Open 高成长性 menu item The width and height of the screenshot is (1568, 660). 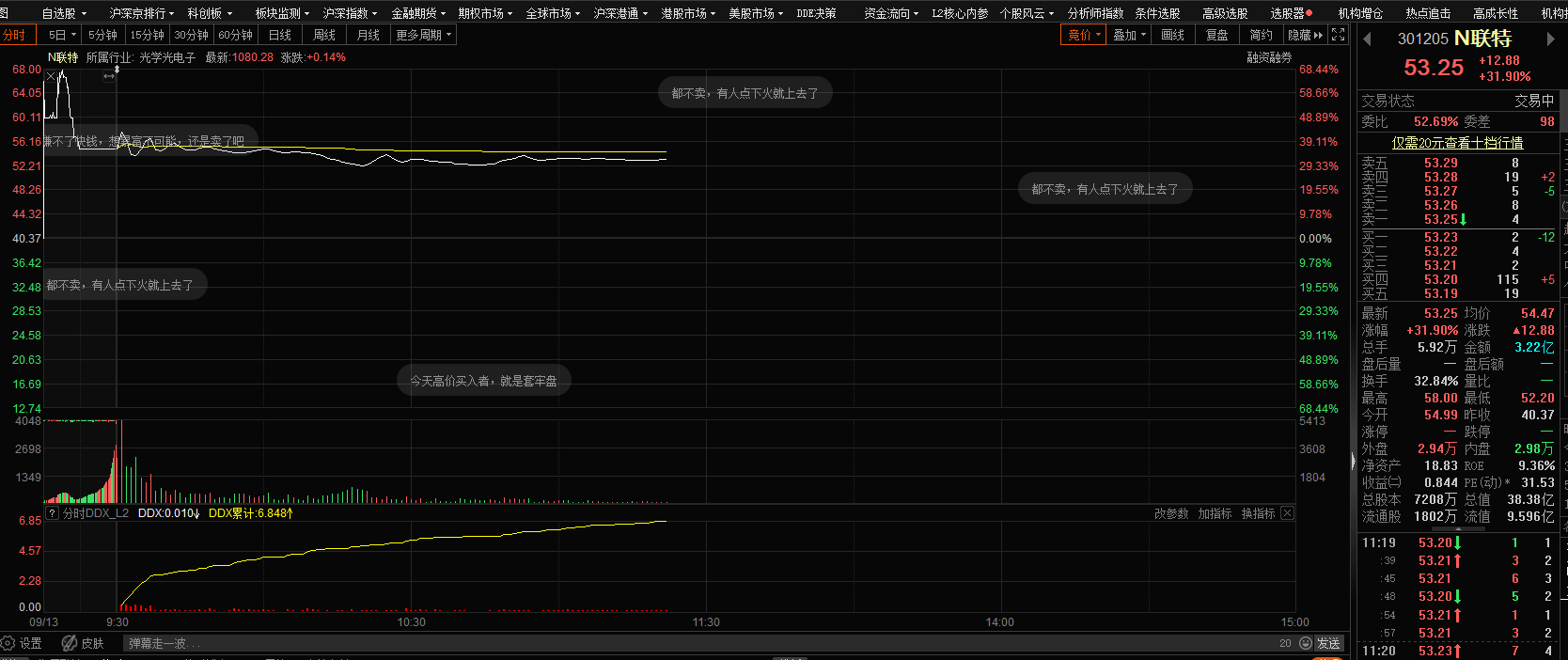(1496, 13)
